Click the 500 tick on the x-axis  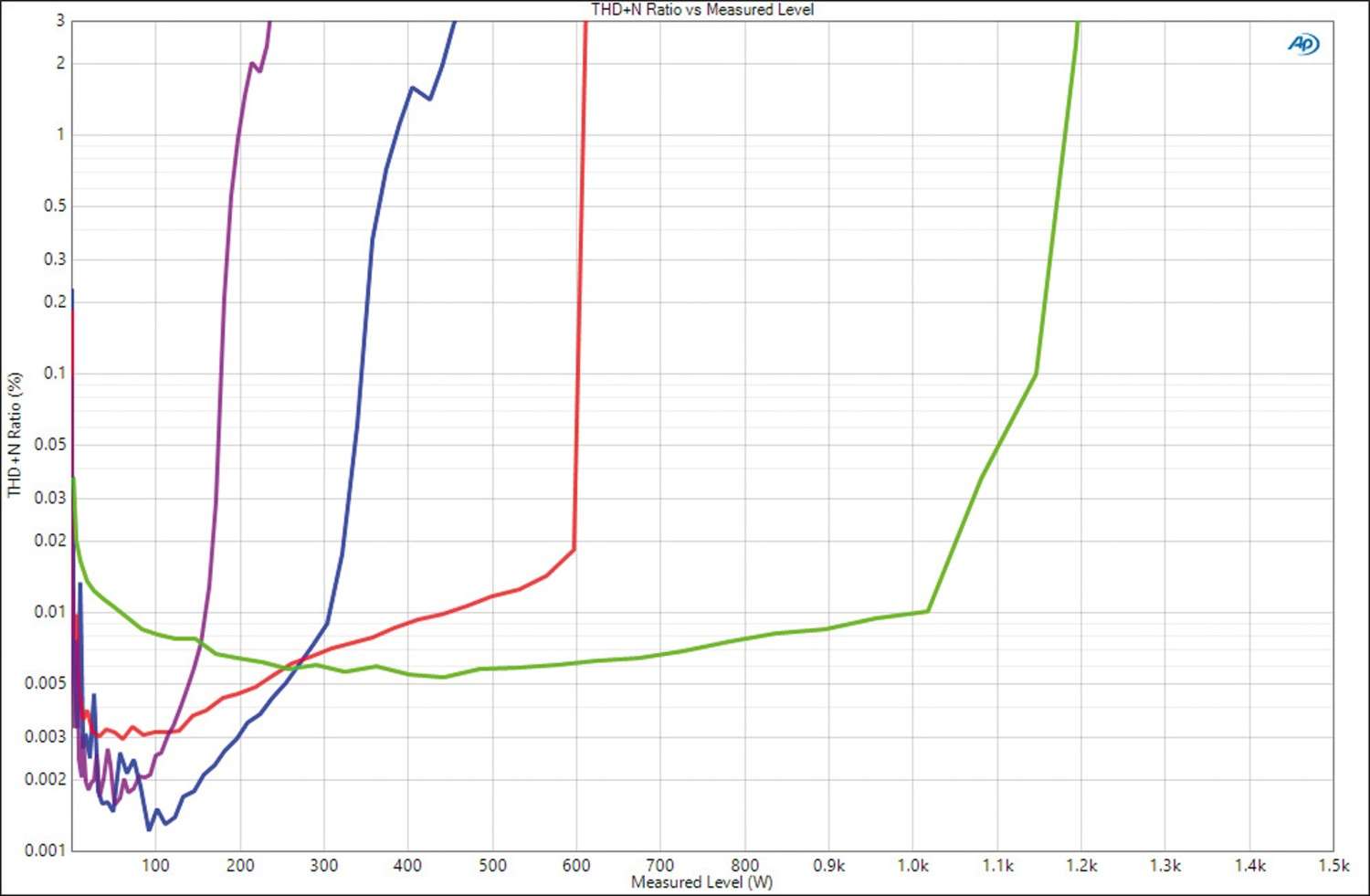click(492, 865)
